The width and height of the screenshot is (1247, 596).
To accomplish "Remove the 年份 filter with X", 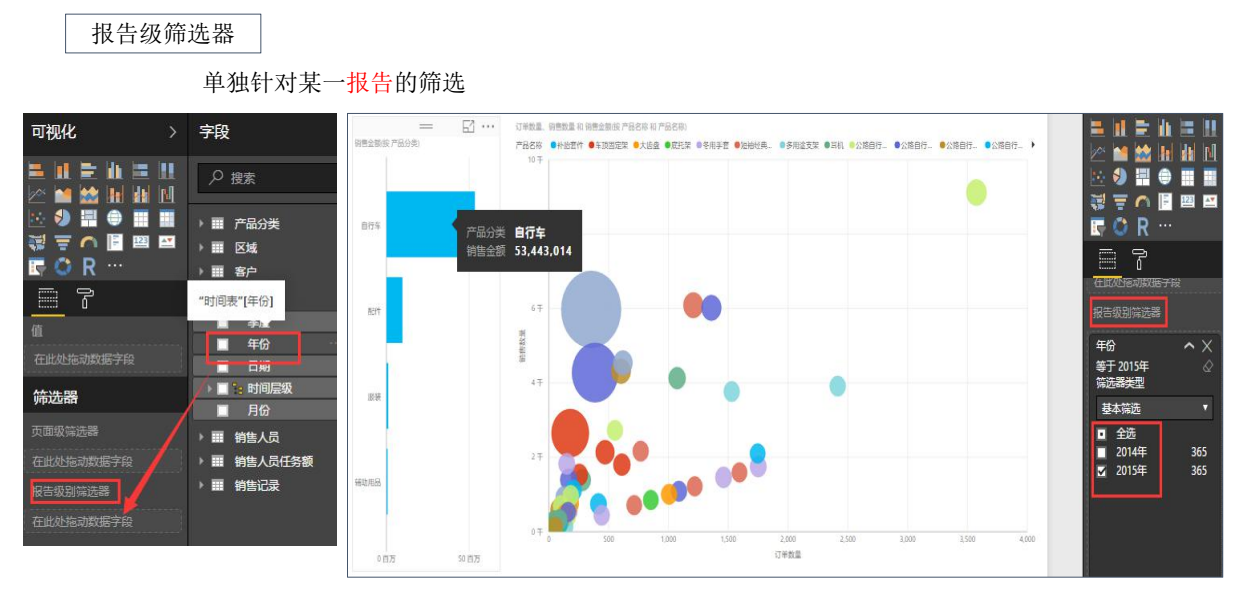I will [x=1207, y=346].
